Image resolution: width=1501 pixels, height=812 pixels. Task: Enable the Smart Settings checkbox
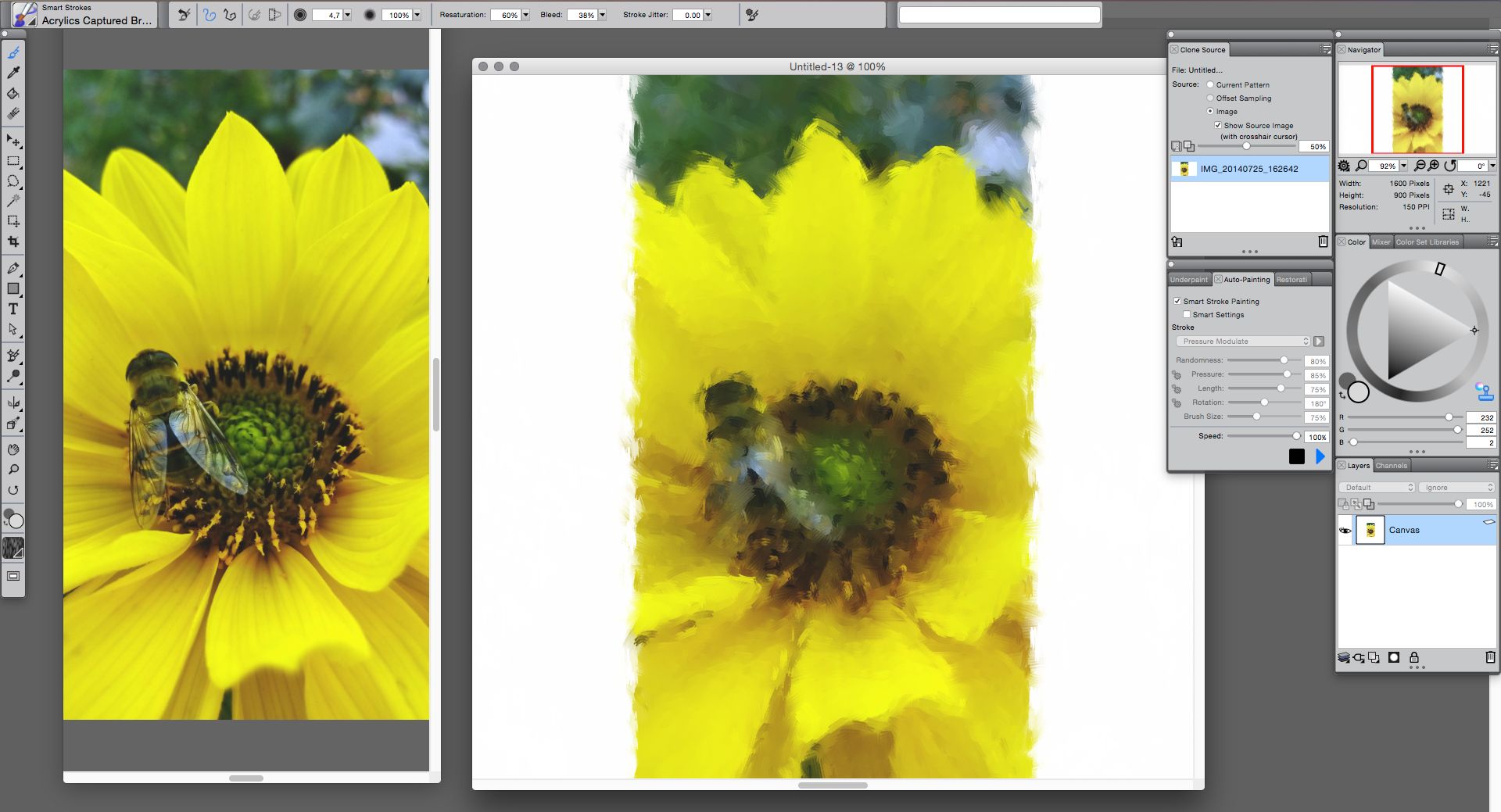(1187, 314)
